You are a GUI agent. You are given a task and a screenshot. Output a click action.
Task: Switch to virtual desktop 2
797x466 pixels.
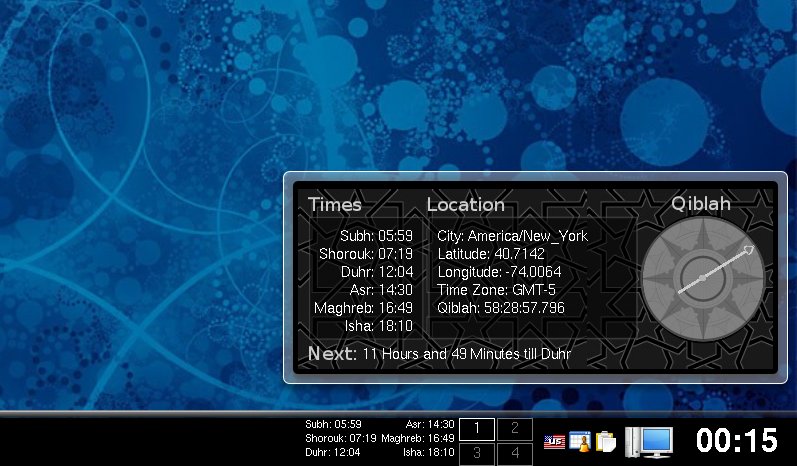point(515,429)
